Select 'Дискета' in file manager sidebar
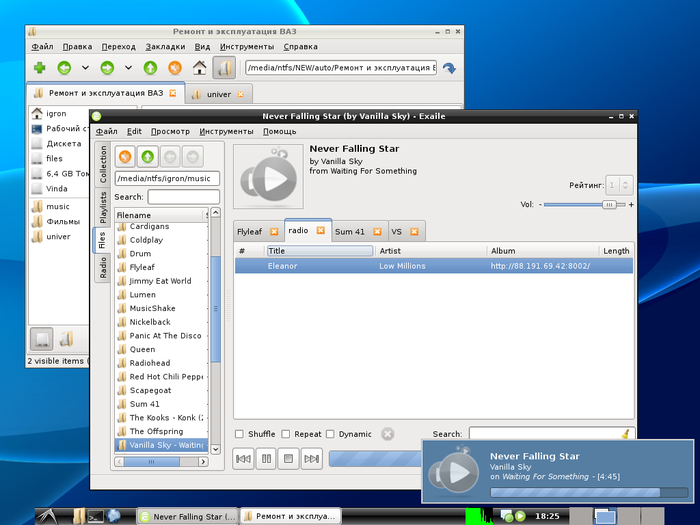This screenshot has height=525, width=700. click(x=63, y=143)
